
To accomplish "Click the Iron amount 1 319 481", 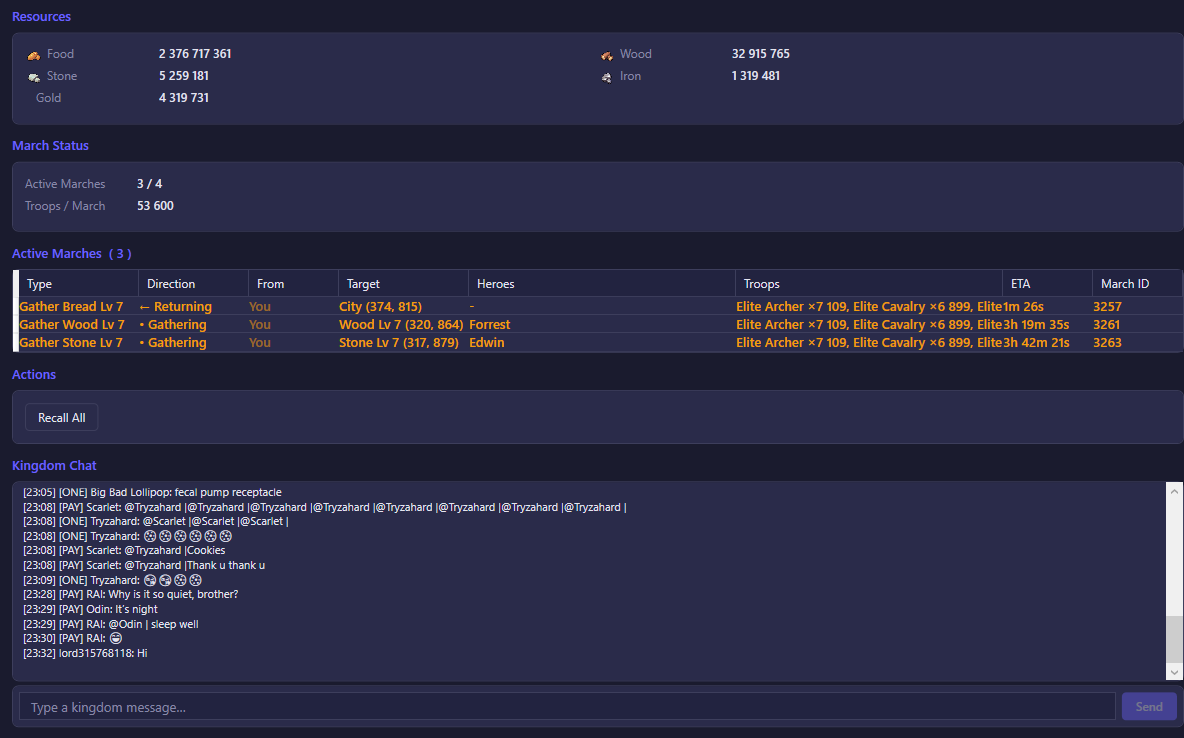I will click(755, 76).
